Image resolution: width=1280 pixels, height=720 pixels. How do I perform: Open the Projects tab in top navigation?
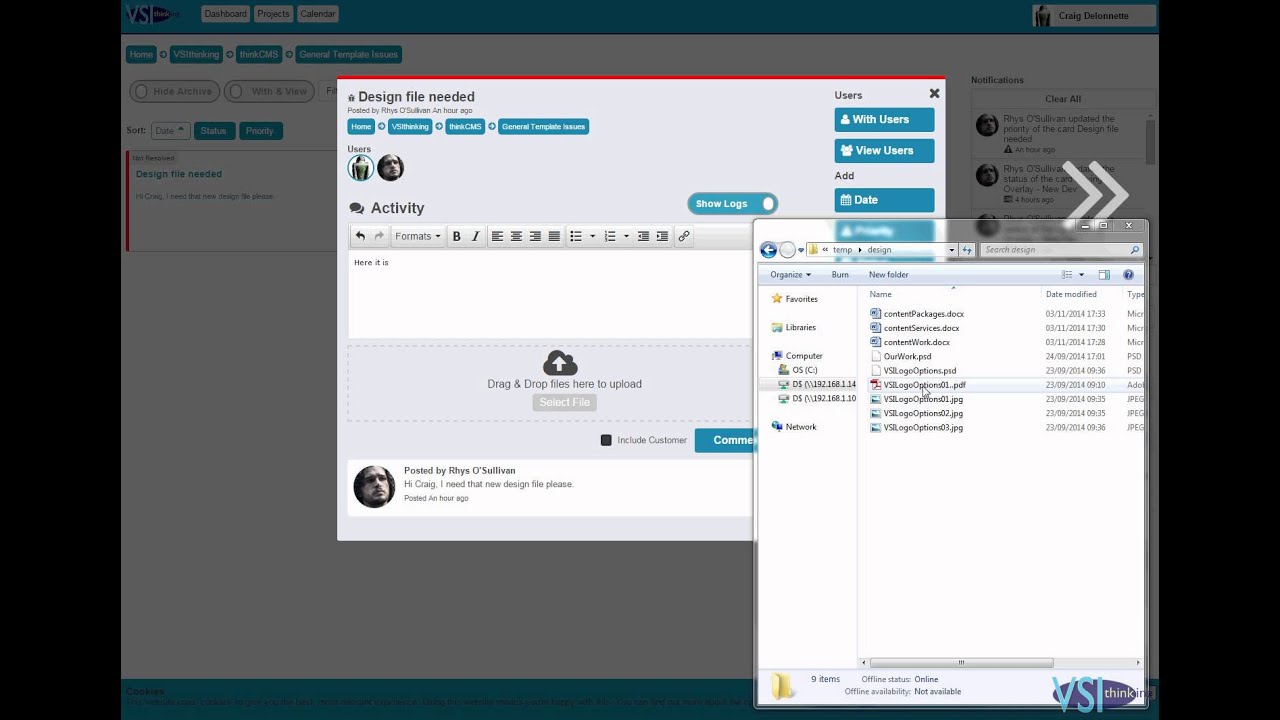tap(273, 14)
